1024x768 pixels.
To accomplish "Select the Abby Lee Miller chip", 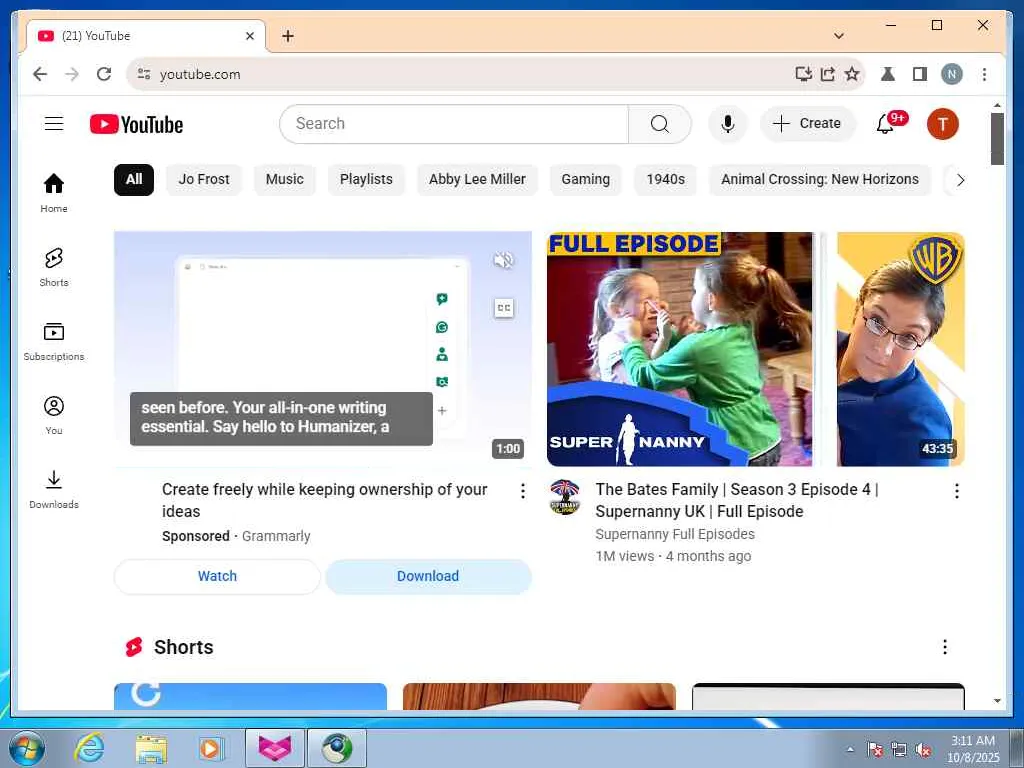I will (x=477, y=180).
